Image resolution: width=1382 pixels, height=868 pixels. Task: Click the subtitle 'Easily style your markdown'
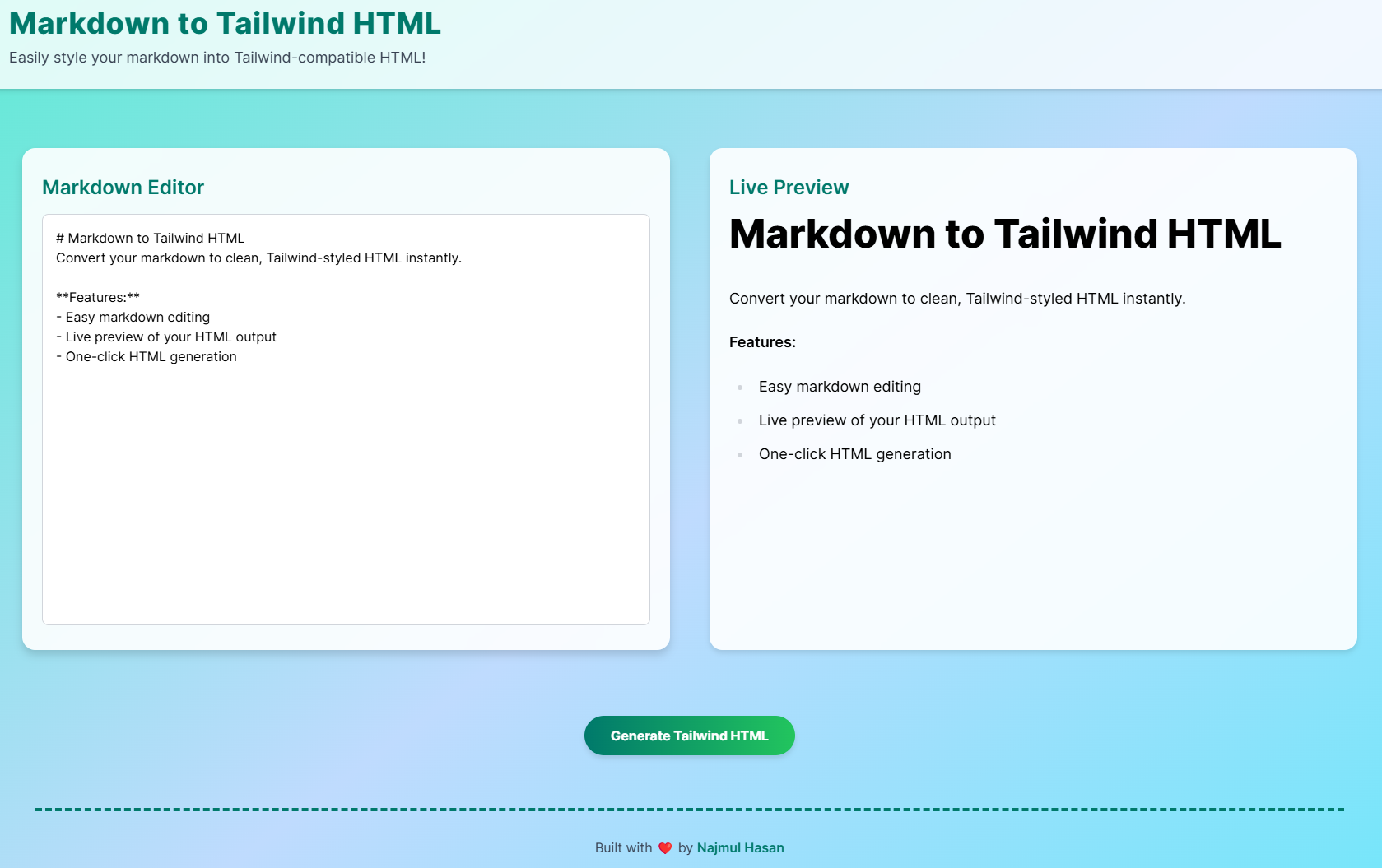pos(217,58)
